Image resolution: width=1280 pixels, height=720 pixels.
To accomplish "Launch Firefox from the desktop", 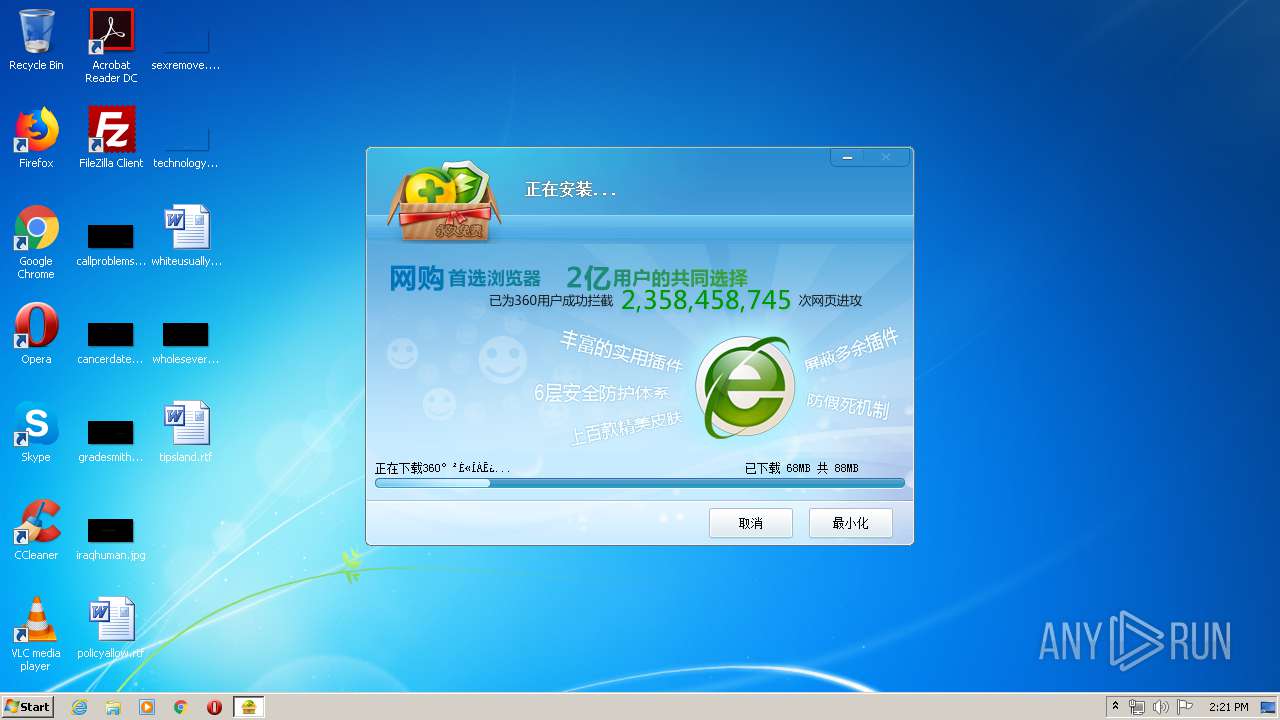I will pyautogui.click(x=36, y=138).
